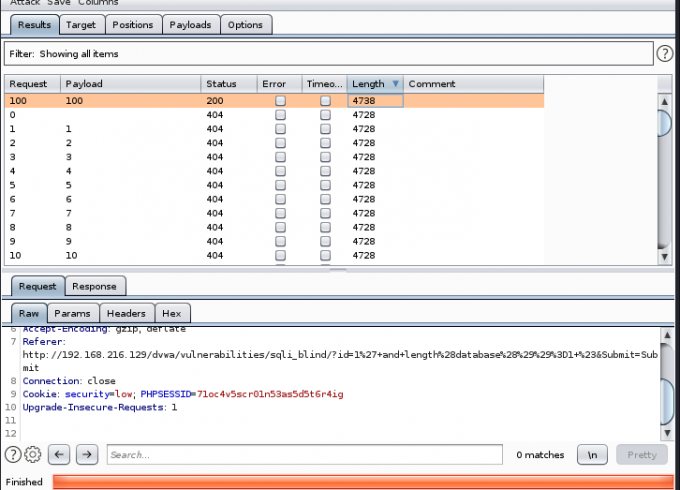Click the Pretty button
680x490 pixels.
pos(642,454)
